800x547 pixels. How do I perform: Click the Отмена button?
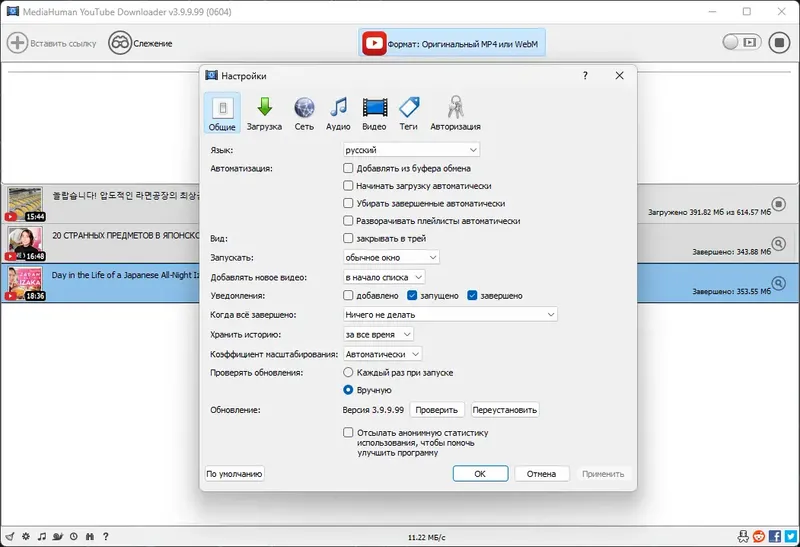point(541,474)
